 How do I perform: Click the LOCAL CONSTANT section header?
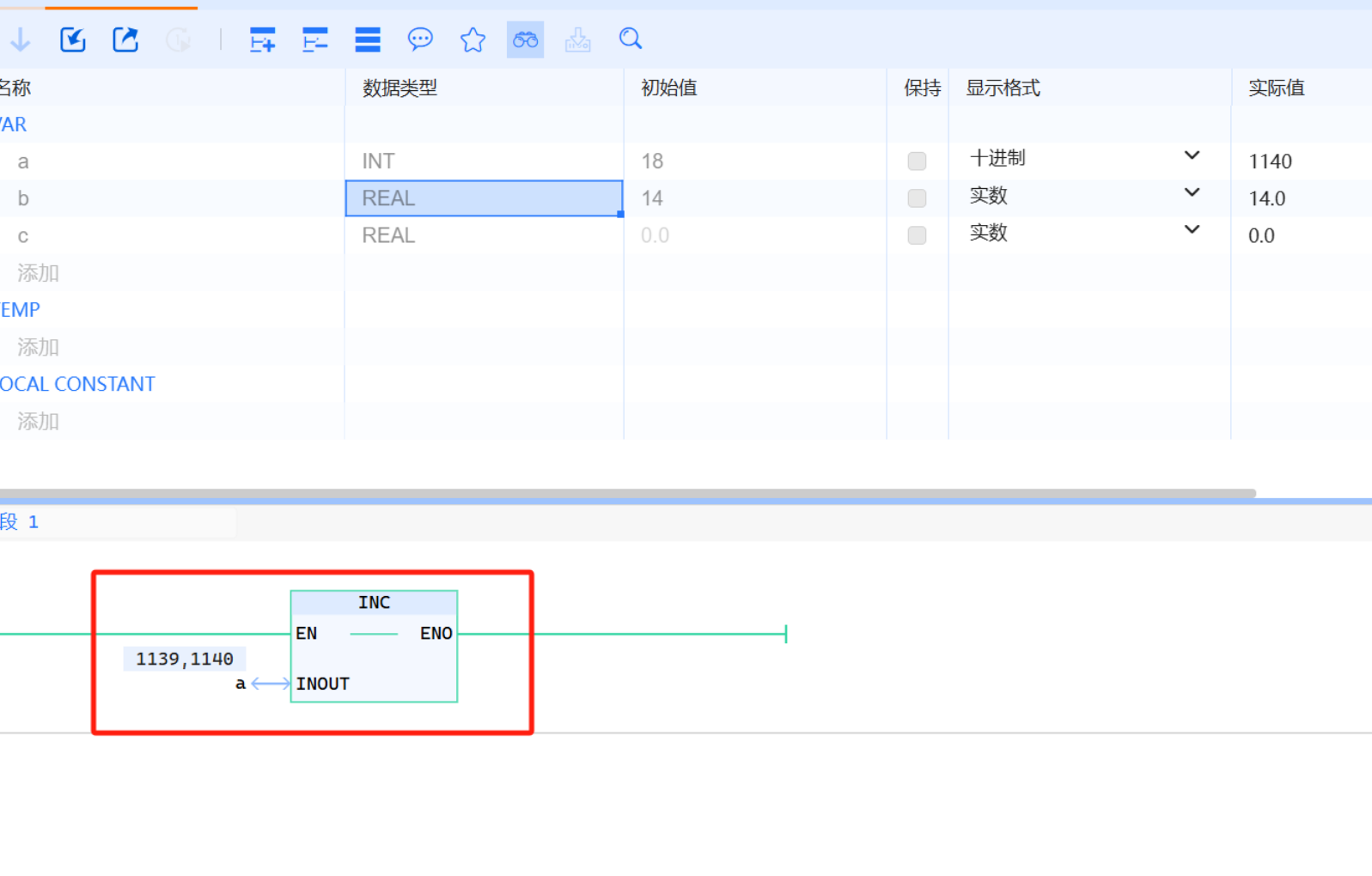tap(77, 384)
